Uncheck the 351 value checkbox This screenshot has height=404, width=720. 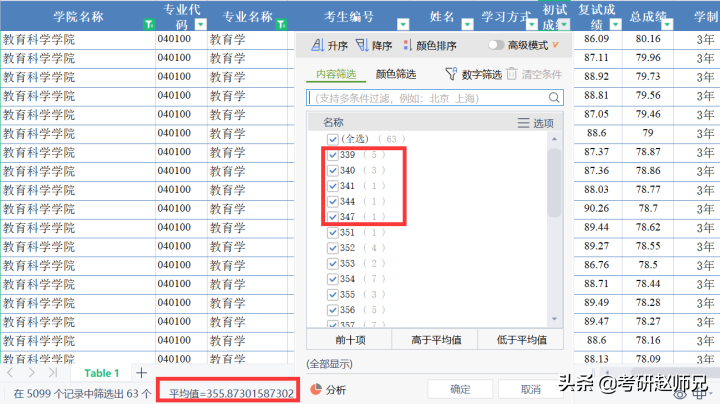coord(333,233)
